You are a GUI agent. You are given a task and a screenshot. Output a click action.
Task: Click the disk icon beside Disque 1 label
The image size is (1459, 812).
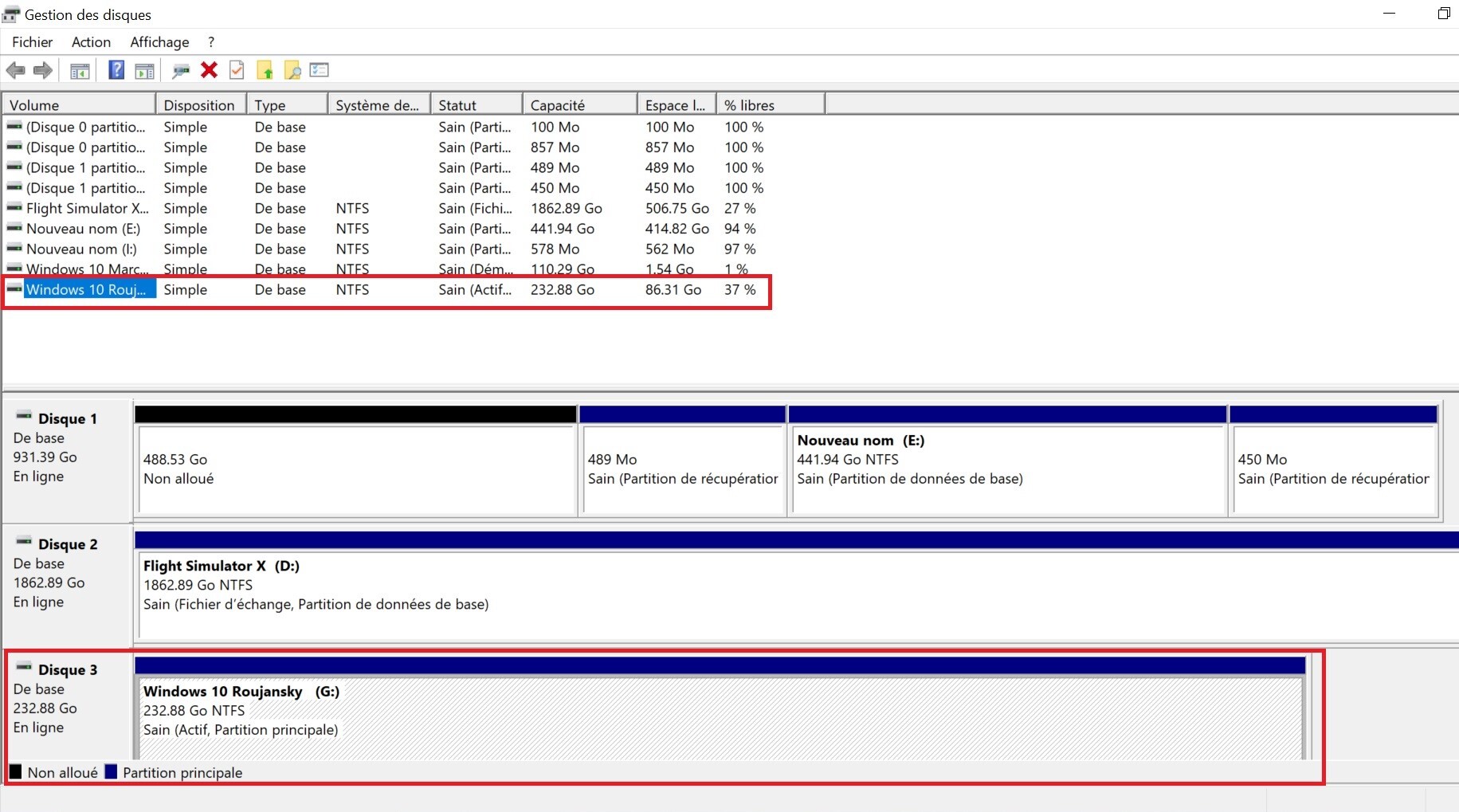tap(24, 417)
